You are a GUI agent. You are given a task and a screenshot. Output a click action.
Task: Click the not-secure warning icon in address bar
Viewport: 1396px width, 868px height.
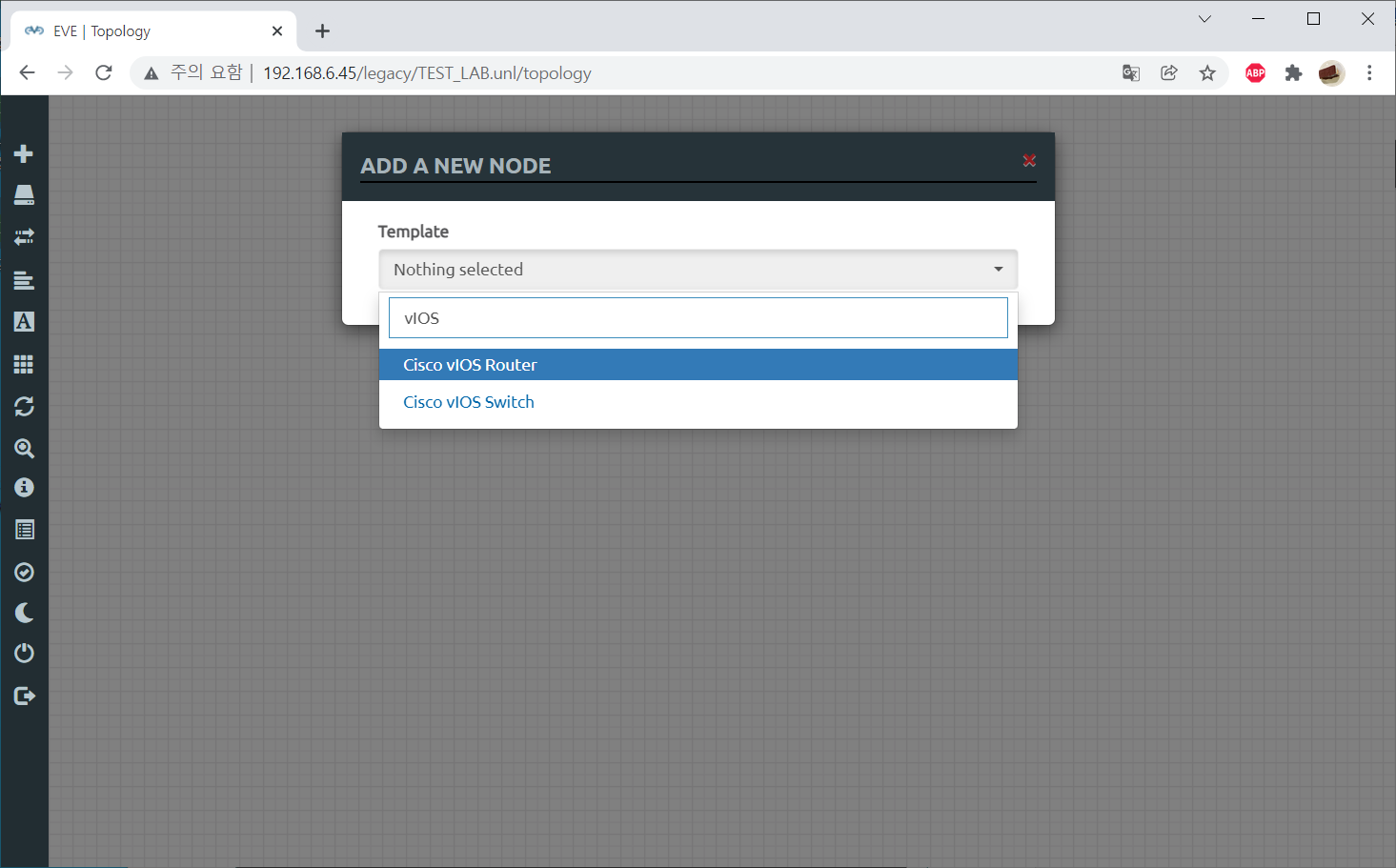pyautogui.click(x=152, y=73)
